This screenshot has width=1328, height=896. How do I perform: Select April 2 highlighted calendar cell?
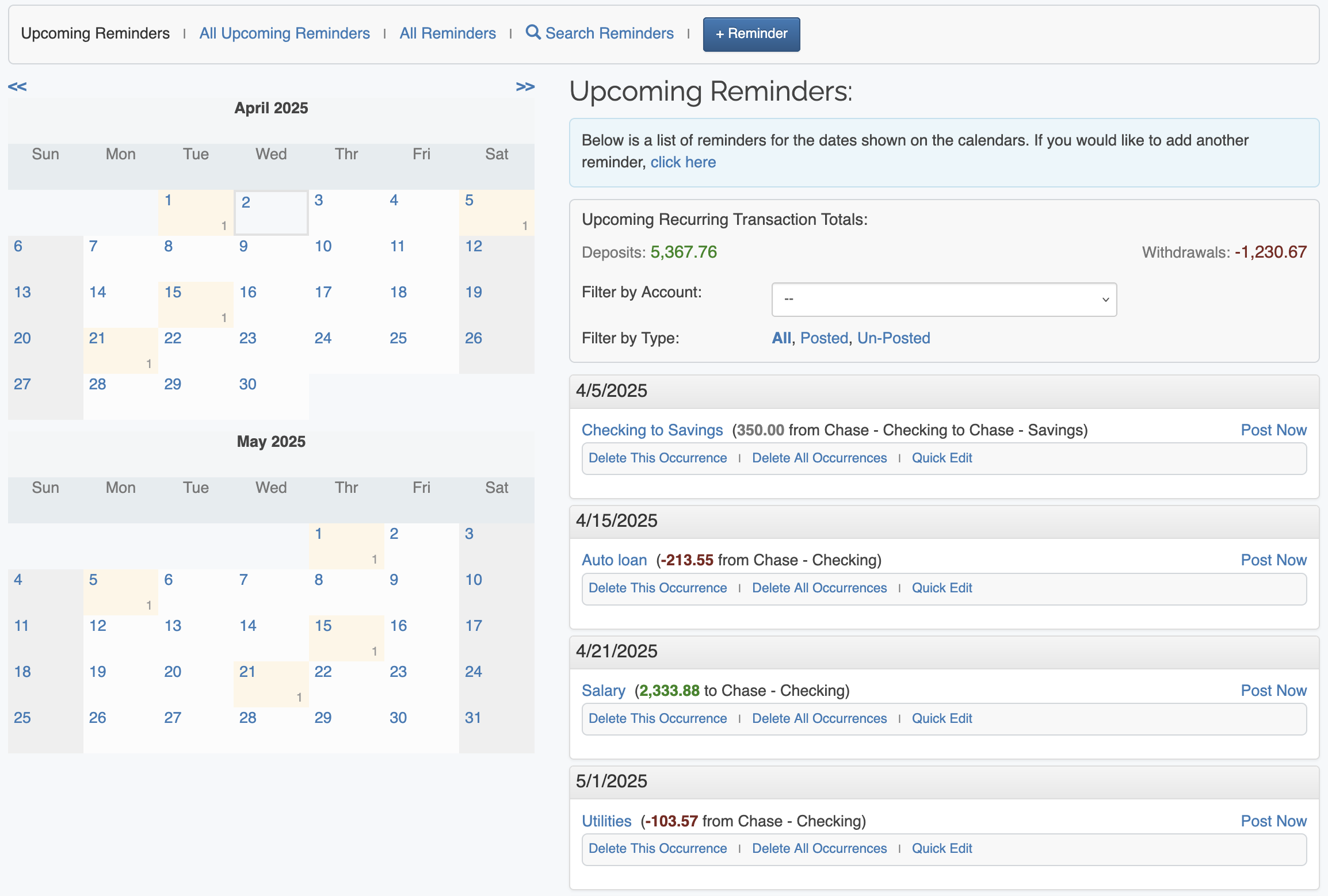246,202
